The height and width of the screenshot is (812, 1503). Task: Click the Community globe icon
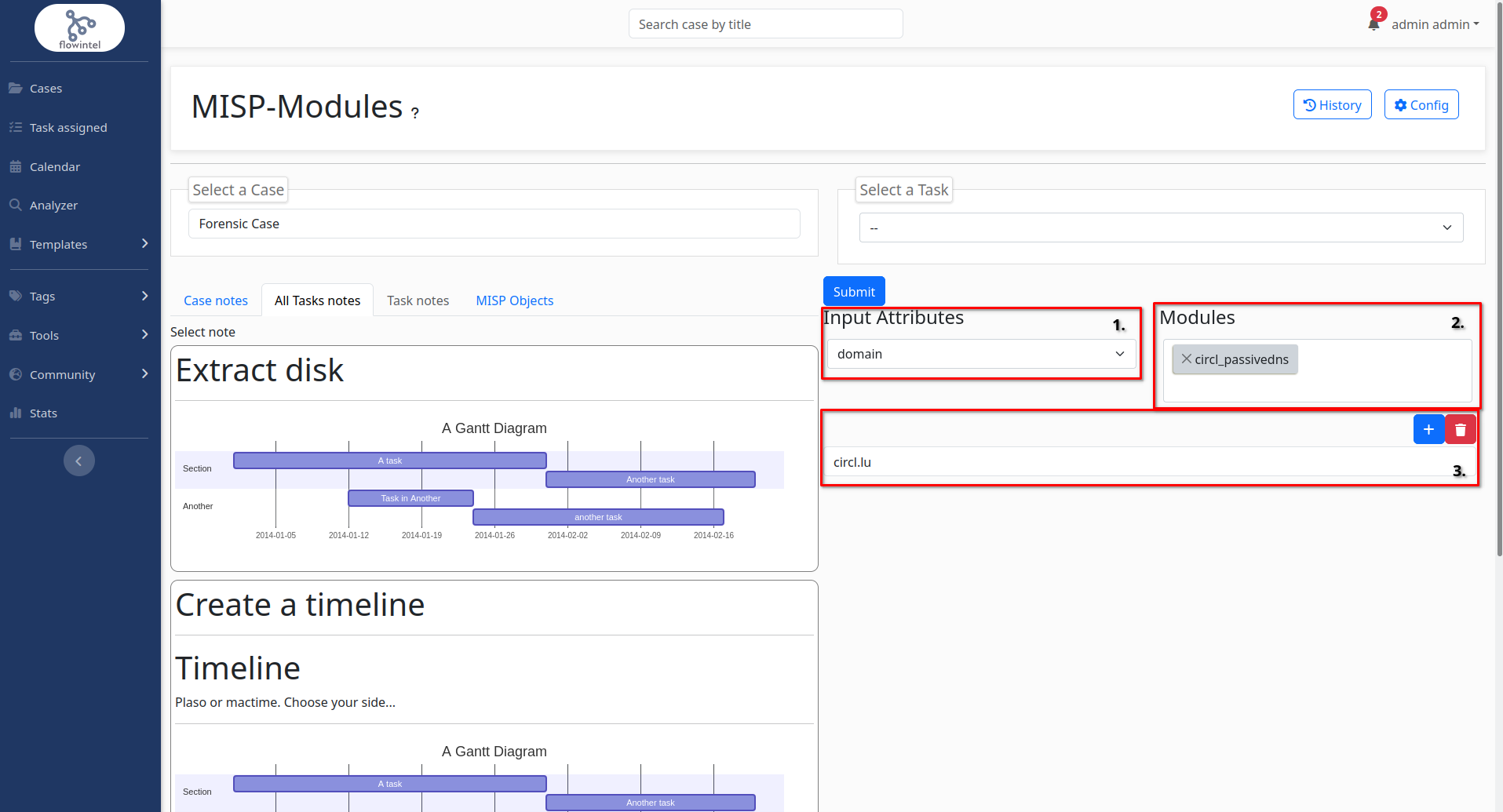click(x=16, y=374)
